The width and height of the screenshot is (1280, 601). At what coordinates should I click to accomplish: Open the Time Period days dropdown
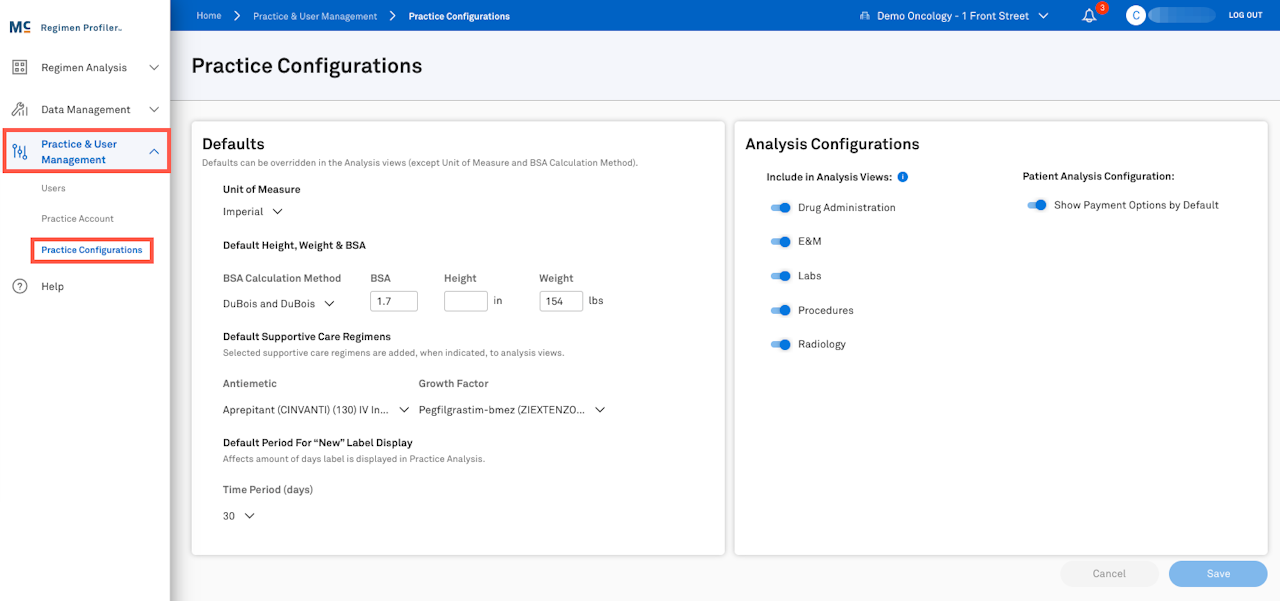pyautogui.click(x=239, y=516)
